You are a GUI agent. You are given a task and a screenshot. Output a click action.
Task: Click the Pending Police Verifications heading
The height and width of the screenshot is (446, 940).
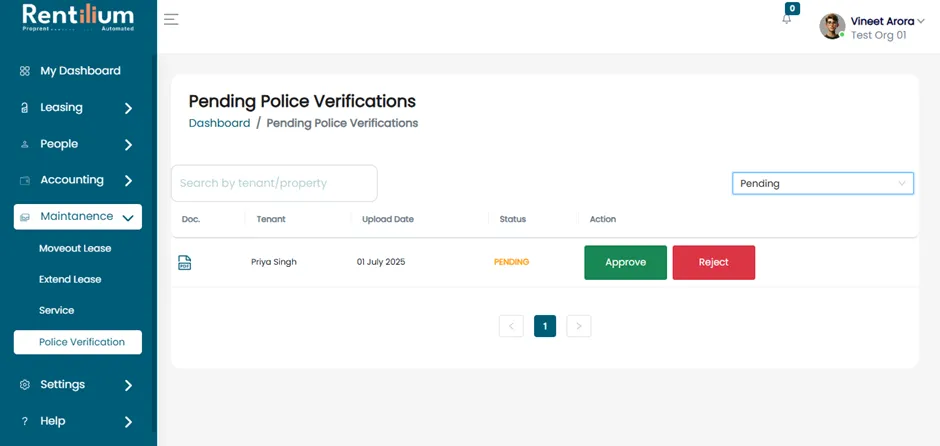302,101
